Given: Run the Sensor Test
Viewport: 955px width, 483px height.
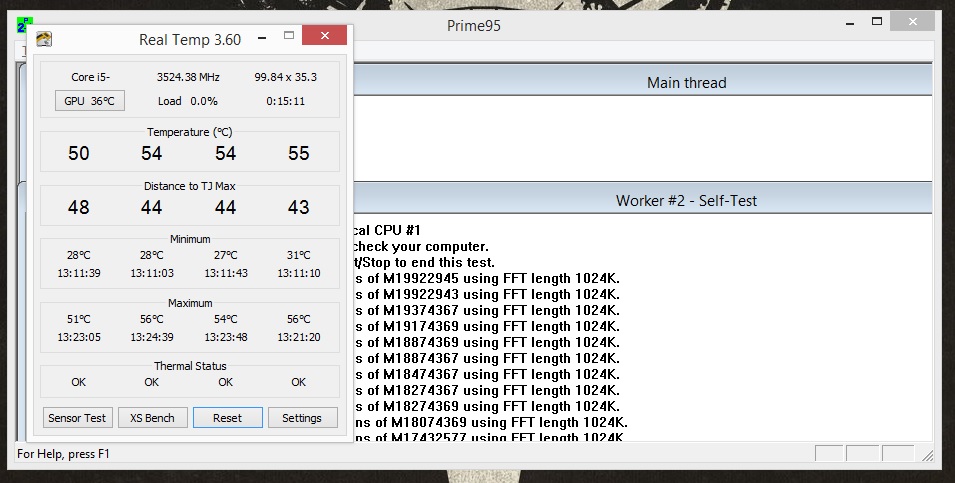Looking at the screenshot, I should (78, 418).
